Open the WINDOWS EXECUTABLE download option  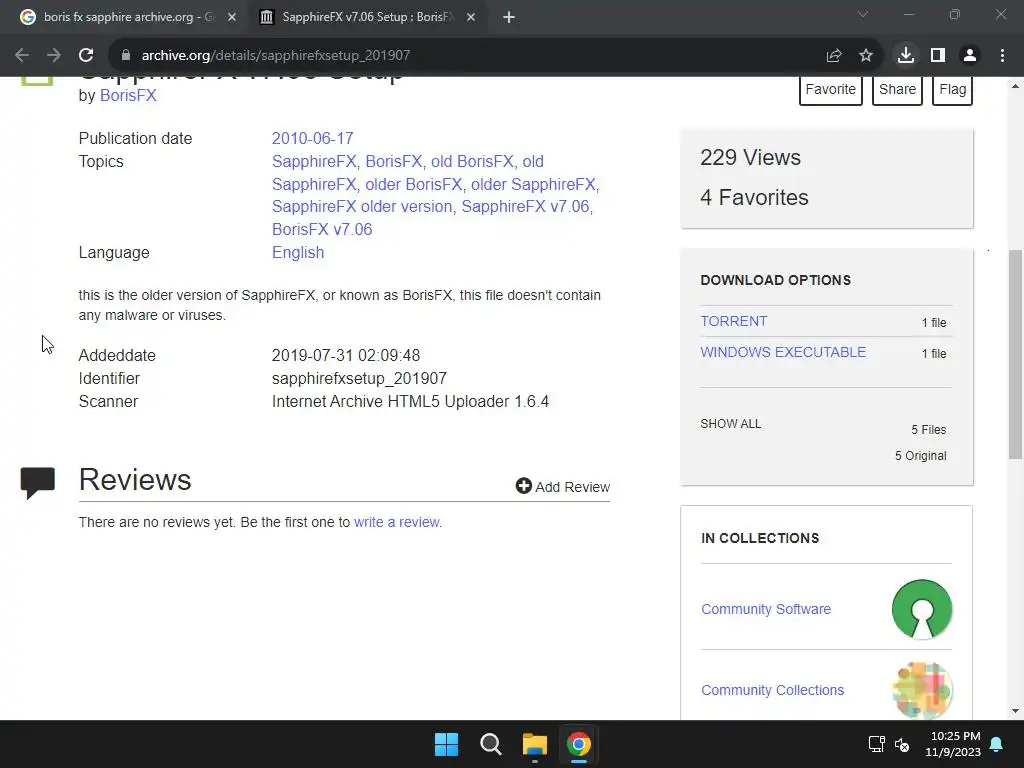pos(783,352)
